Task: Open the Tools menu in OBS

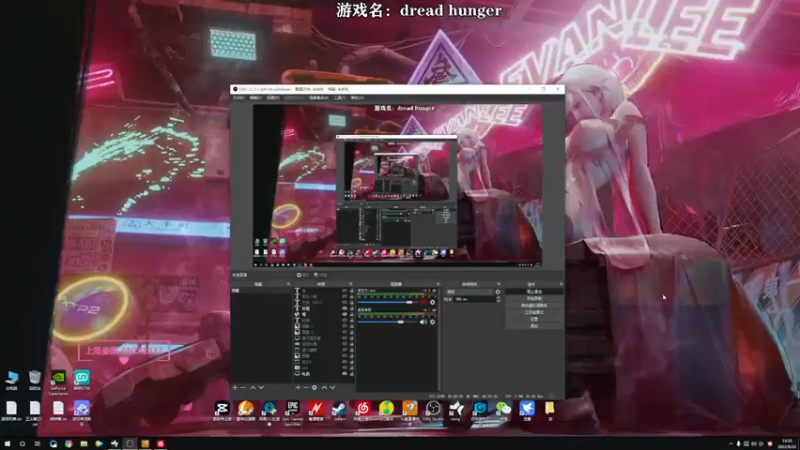Action: (x=339, y=97)
